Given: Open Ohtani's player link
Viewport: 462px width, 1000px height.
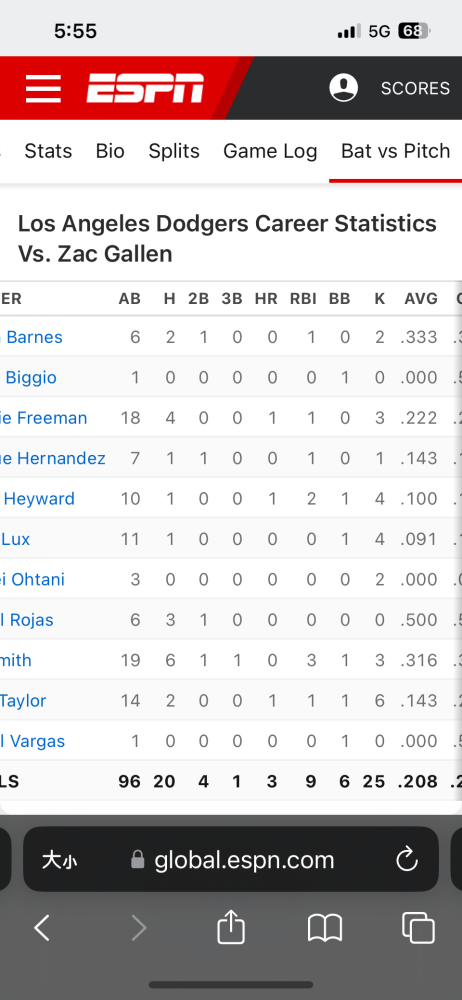Looking at the screenshot, I should click(x=33, y=579).
